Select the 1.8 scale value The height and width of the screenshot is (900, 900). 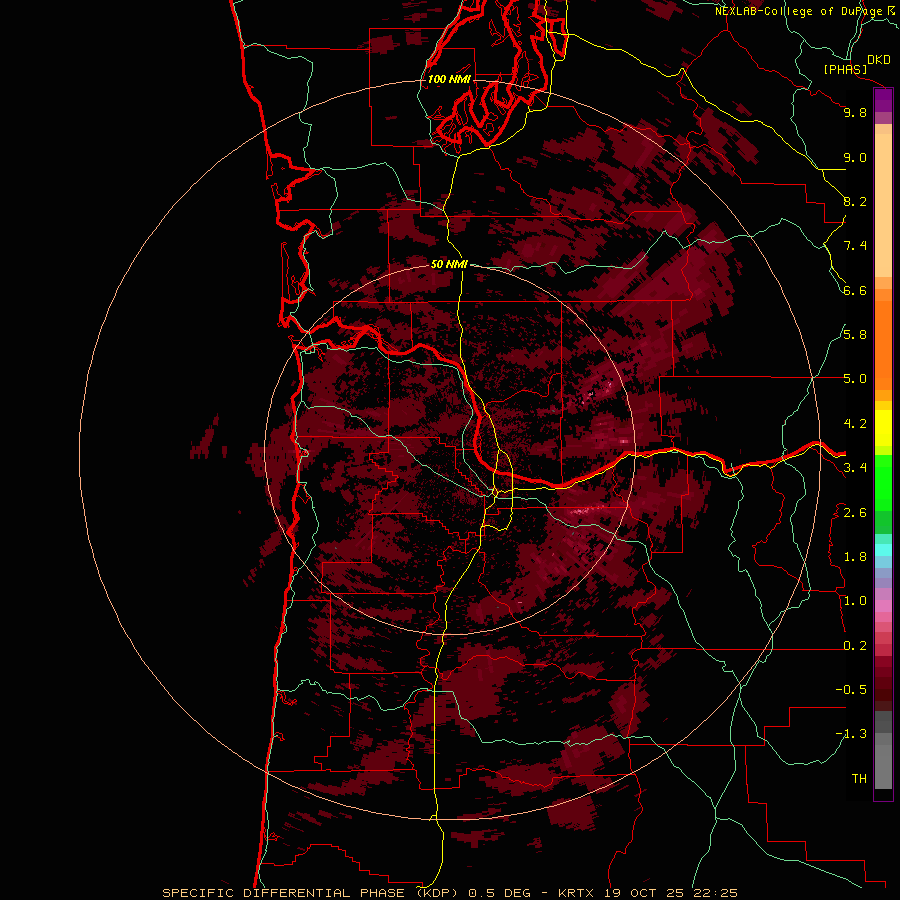pyautogui.click(x=855, y=557)
